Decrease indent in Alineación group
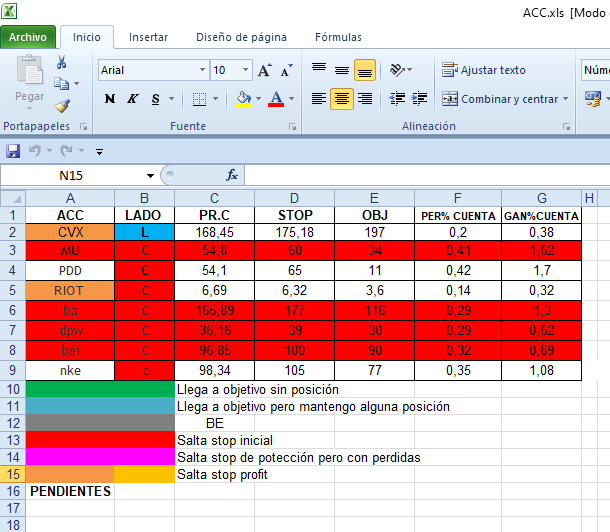Image resolution: width=610 pixels, height=532 pixels. point(397,99)
